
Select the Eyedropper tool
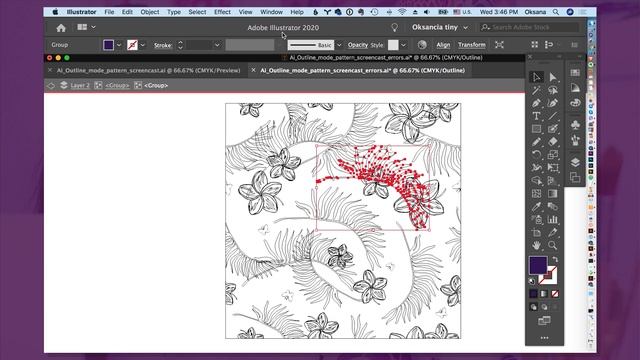coord(536,207)
